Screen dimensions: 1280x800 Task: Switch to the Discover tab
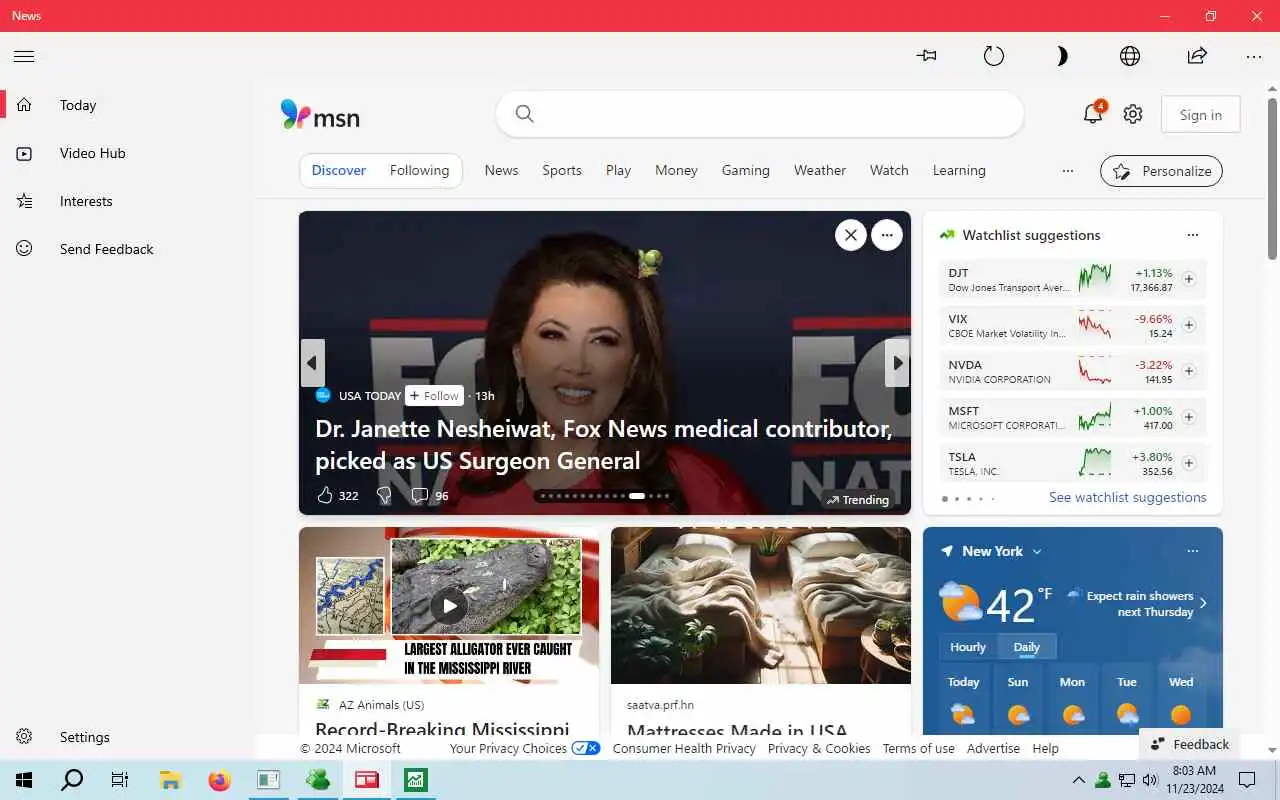pos(339,170)
